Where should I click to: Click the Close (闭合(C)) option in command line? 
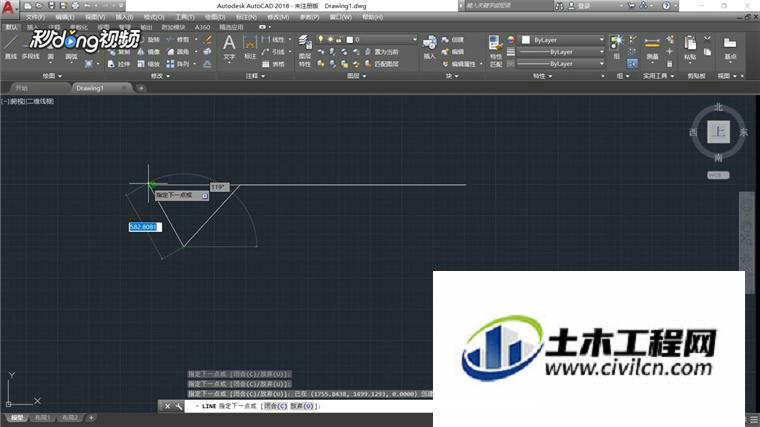coord(275,406)
